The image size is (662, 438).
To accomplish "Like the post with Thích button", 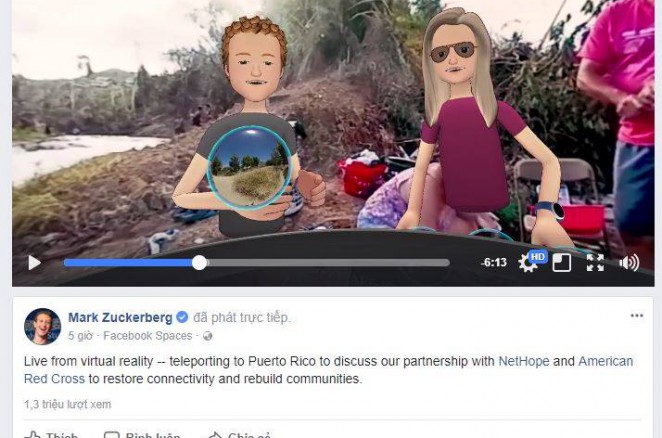I will [51, 434].
